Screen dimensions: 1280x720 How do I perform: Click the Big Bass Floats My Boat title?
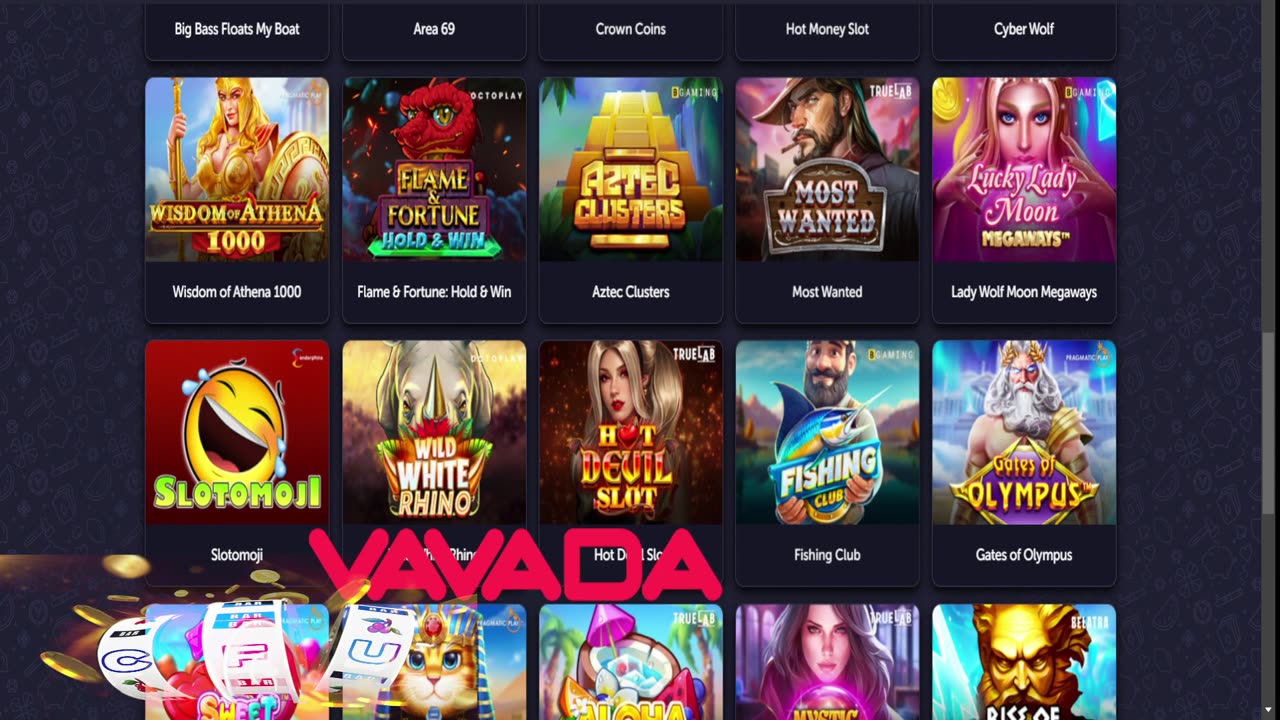(237, 29)
